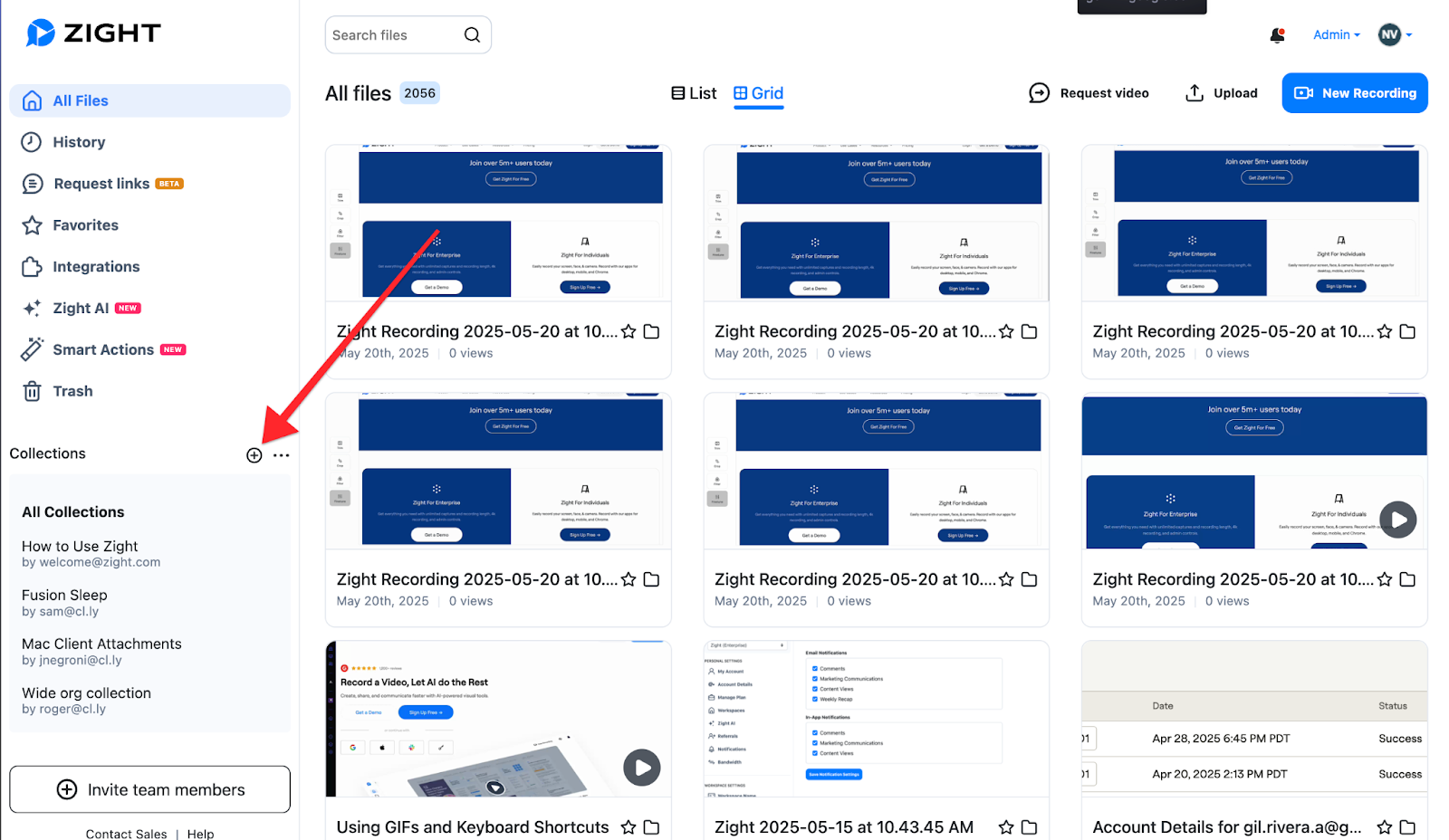
Task: Open first row right recording thumbnail
Action: (1254, 223)
